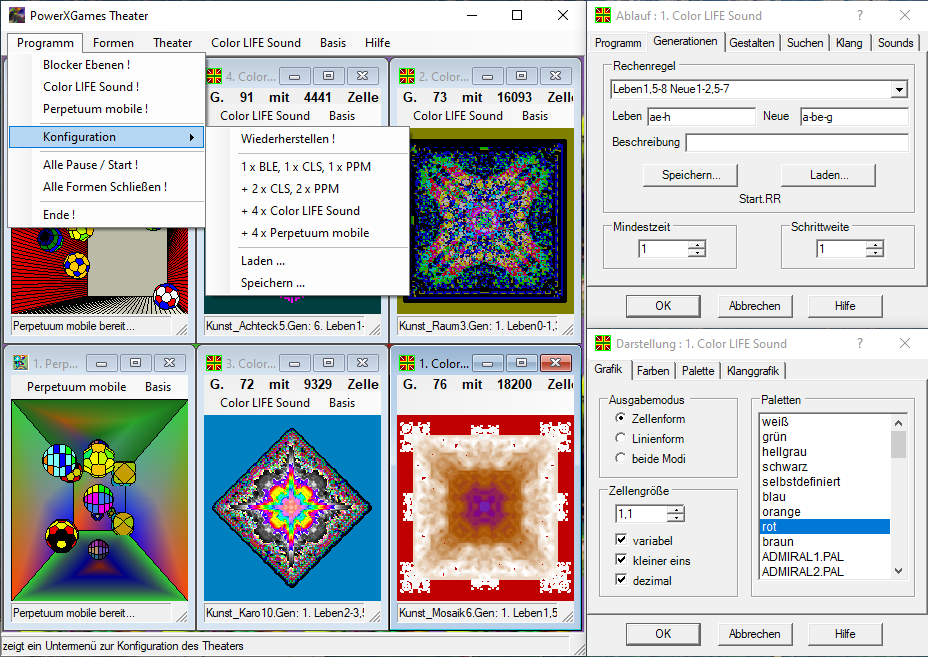Choose the beide Modi radio option

point(620,458)
